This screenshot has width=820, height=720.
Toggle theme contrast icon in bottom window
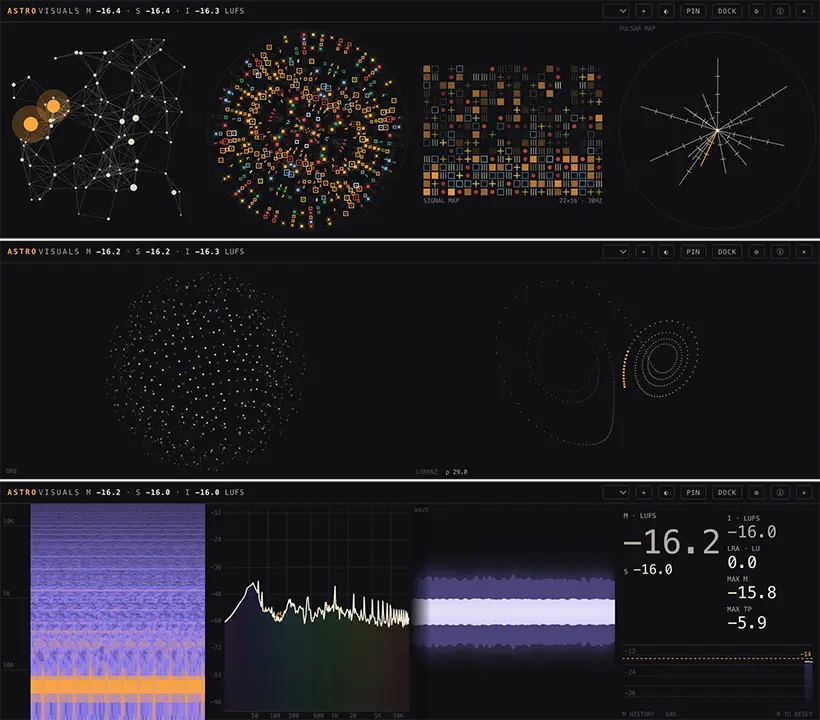666,493
